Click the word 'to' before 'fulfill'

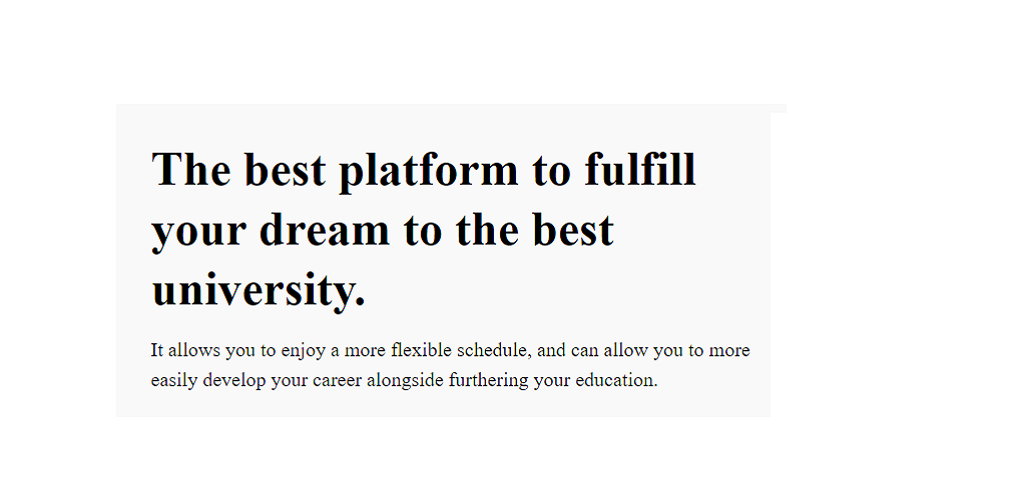(551, 170)
